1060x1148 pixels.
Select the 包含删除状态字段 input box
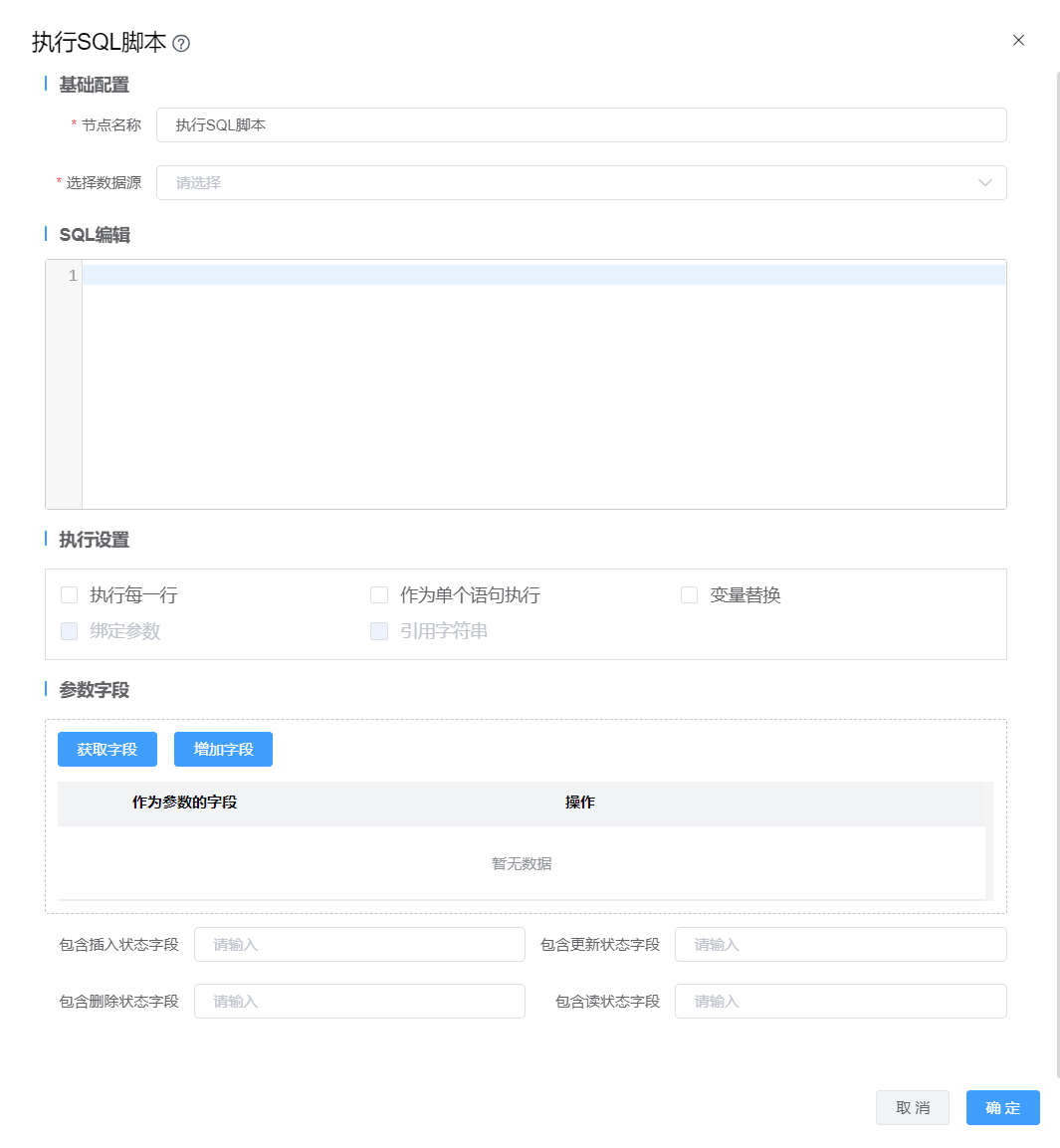(359, 1002)
